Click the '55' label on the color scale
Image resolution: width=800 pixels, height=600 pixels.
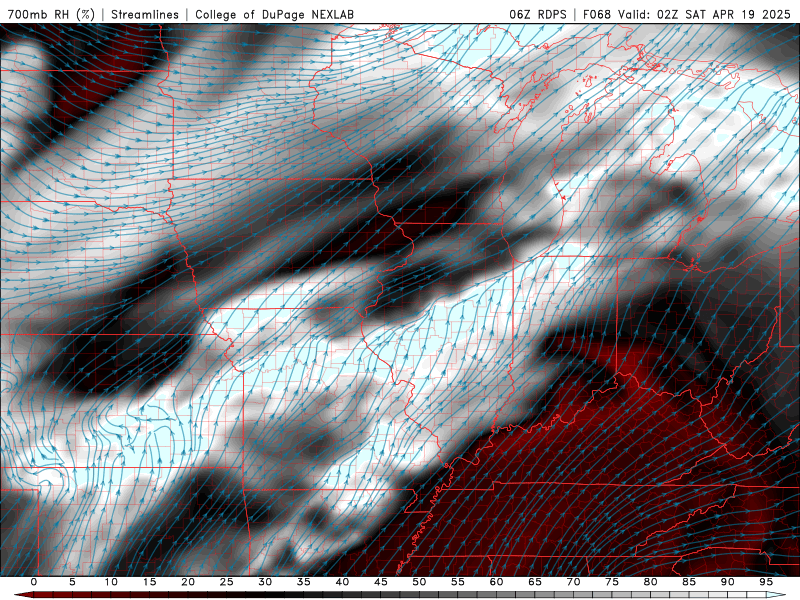(458, 582)
